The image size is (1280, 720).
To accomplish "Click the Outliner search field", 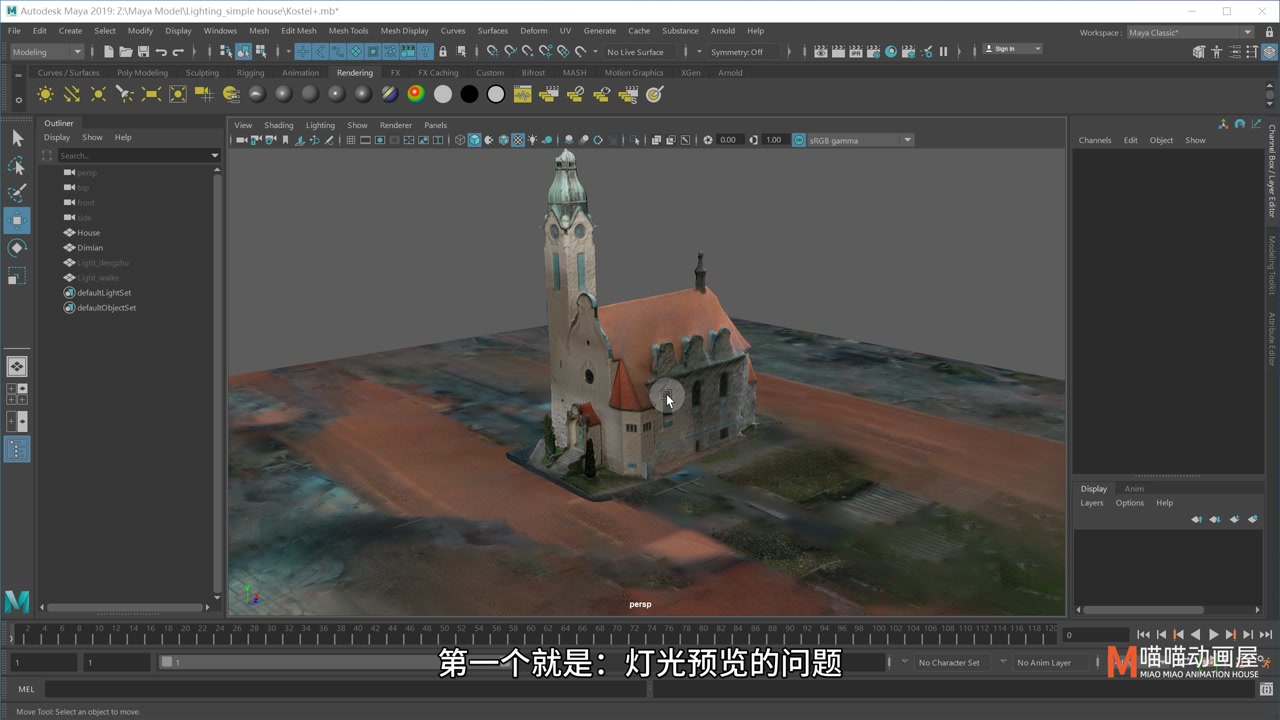I will pyautogui.click(x=133, y=155).
